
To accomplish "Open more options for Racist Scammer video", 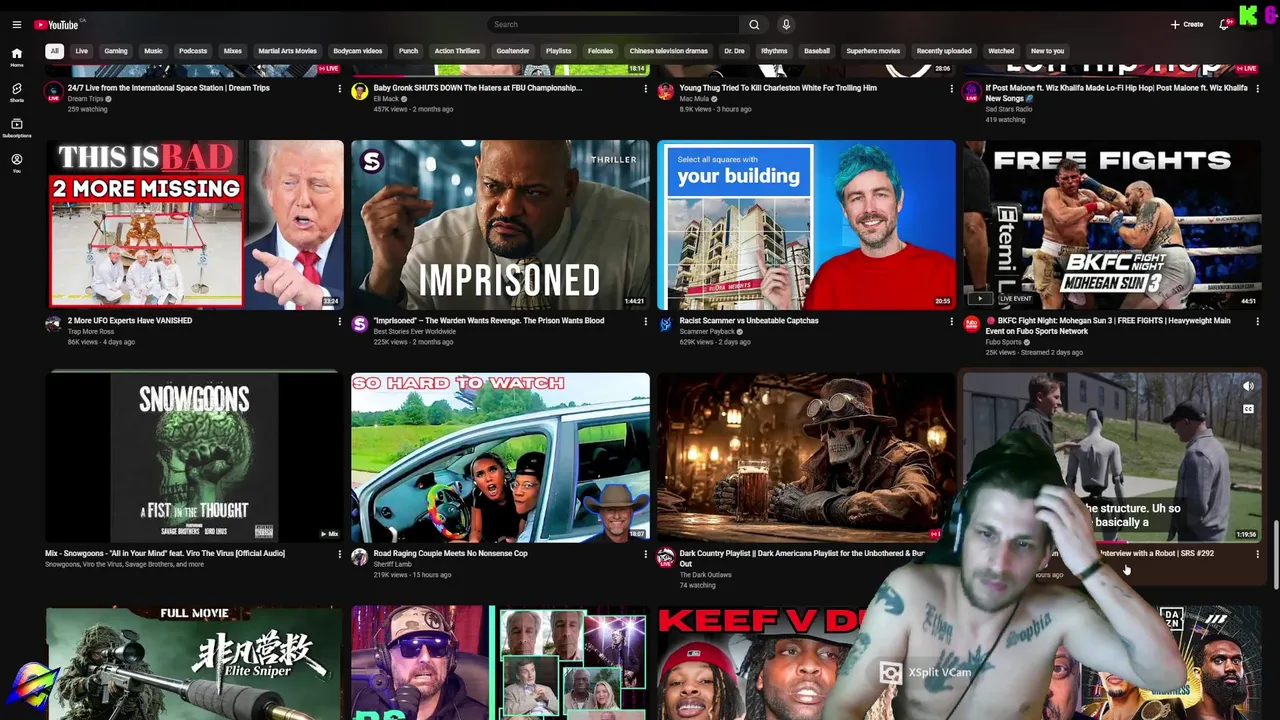I will click(951, 321).
